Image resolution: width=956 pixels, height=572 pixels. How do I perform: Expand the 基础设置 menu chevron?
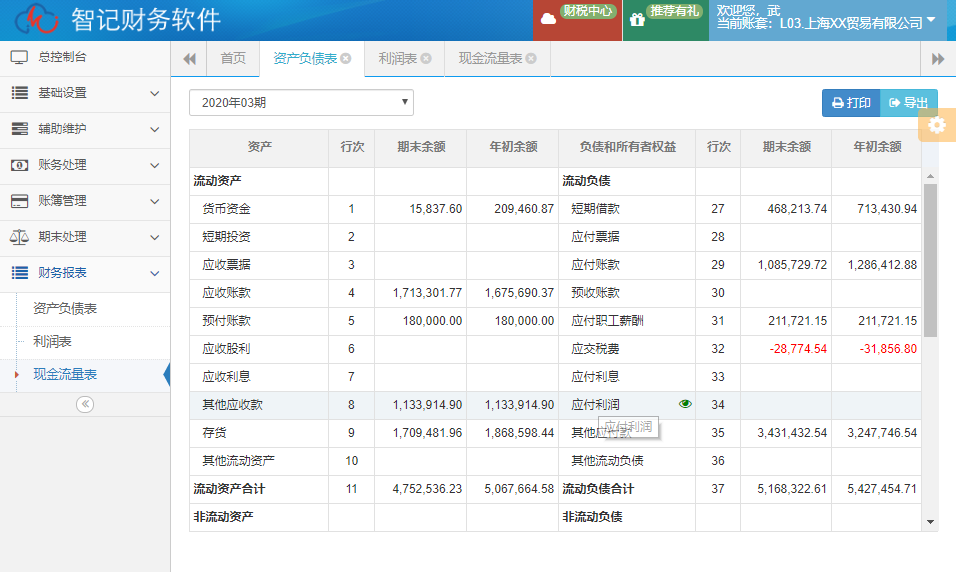coord(155,93)
